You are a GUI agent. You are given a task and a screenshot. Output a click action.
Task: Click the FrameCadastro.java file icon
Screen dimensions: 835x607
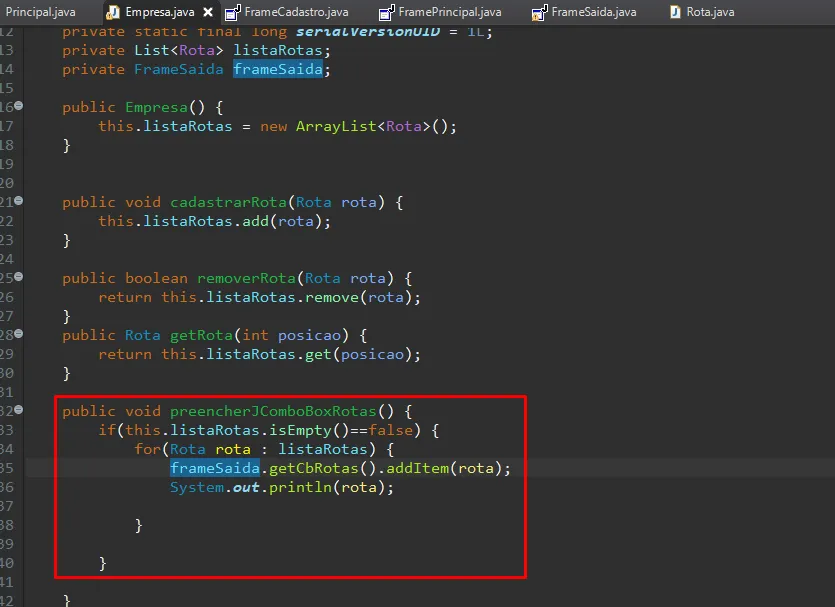[232, 12]
